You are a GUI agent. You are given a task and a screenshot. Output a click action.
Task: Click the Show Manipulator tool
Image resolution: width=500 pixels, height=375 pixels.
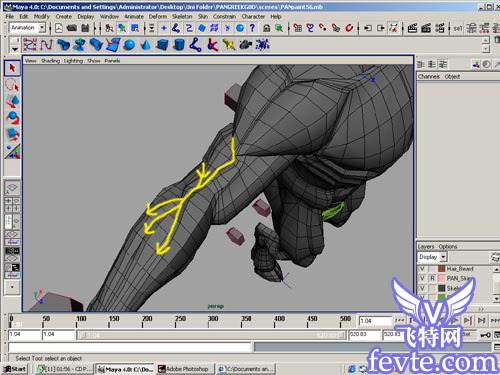click(12, 151)
